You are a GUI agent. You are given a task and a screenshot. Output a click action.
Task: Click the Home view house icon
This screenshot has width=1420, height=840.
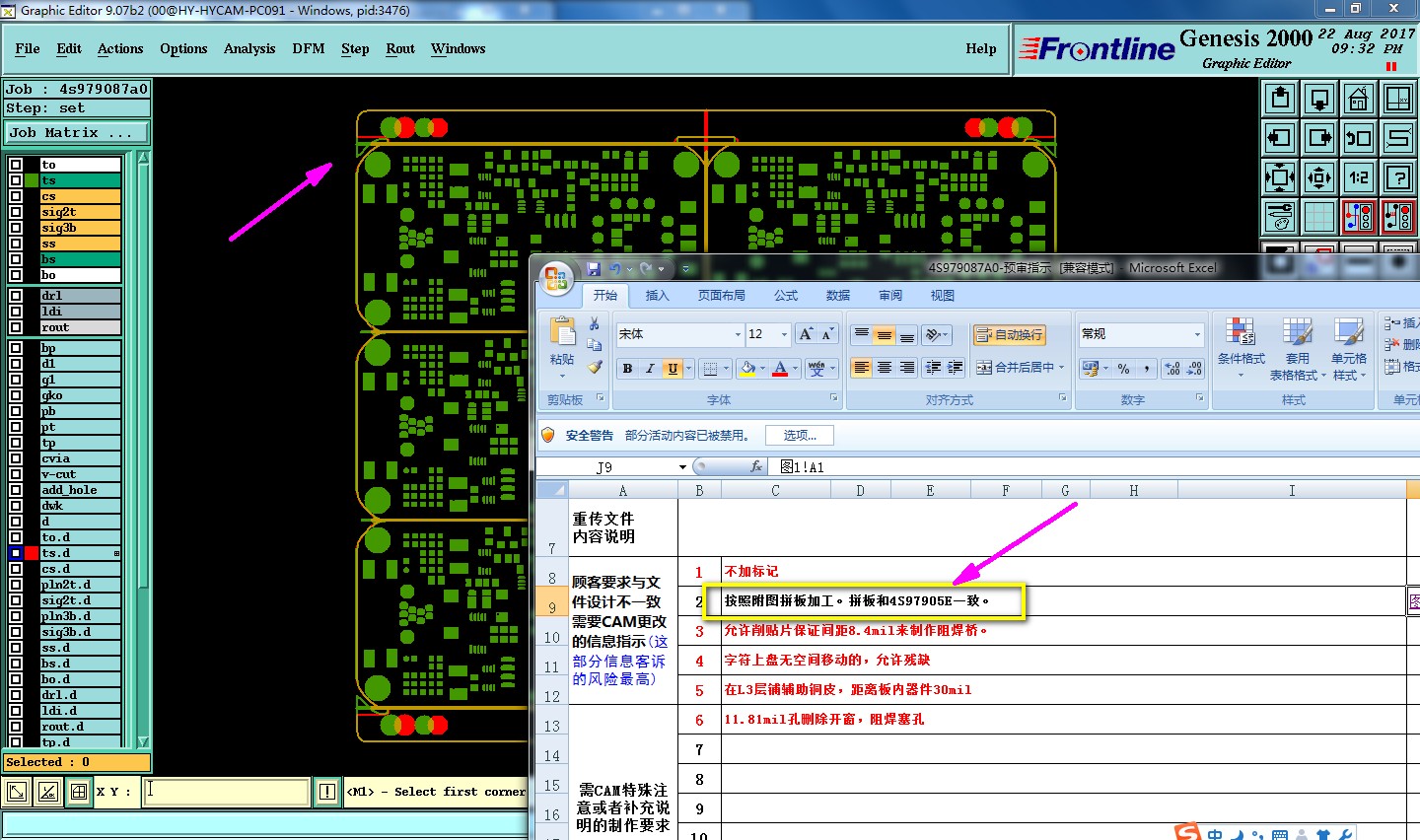pos(1359,99)
